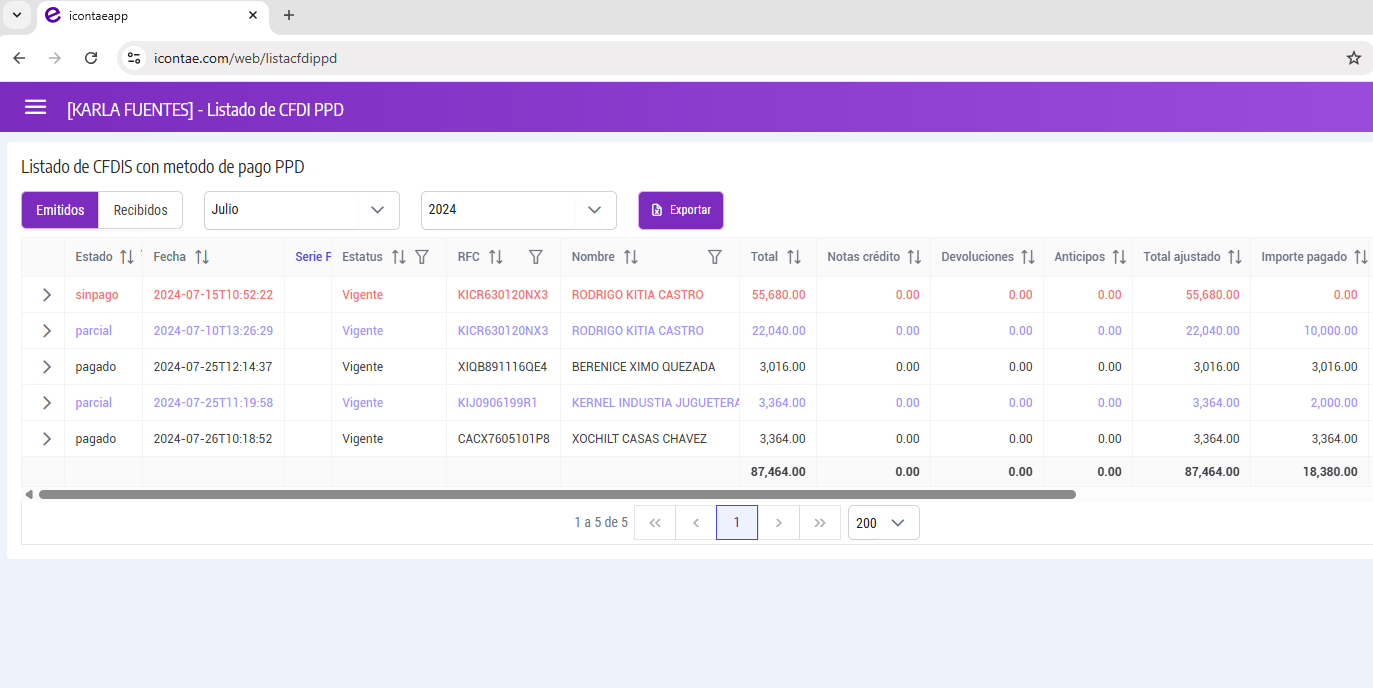Click the filter icon in Nombre column
Screen dimensions: 1373x688
[x=714, y=257]
